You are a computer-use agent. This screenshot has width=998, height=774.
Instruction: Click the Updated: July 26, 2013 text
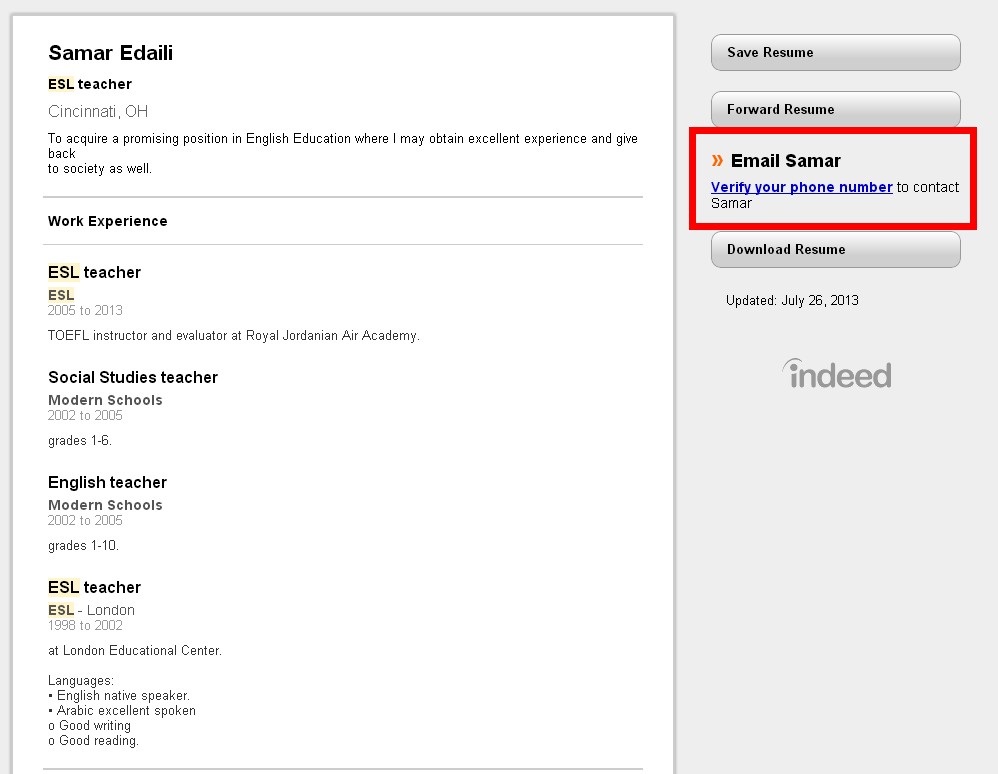click(792, 300)
